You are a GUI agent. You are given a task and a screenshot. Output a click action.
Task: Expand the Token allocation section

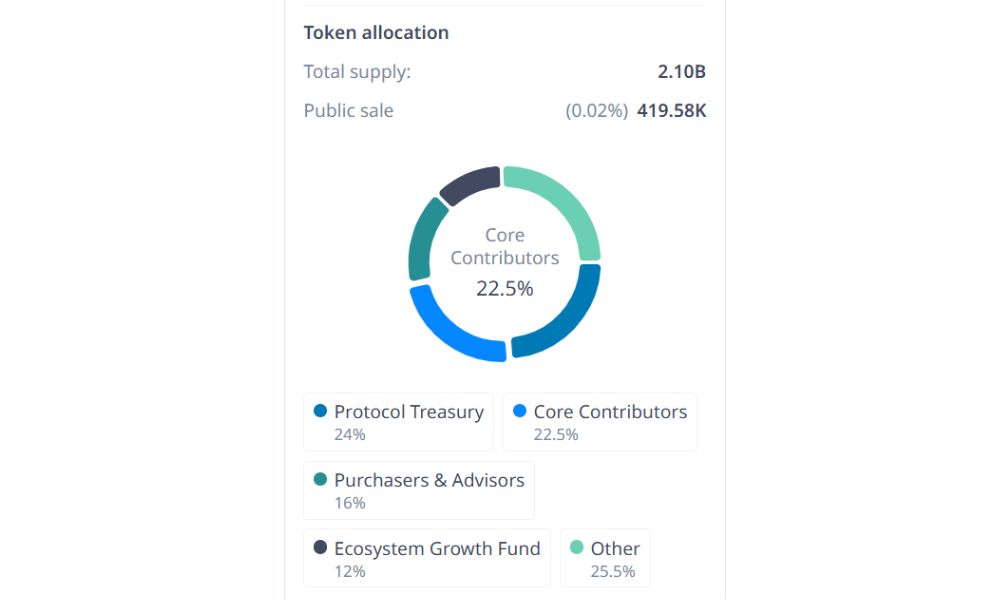[x=376, y=32]
